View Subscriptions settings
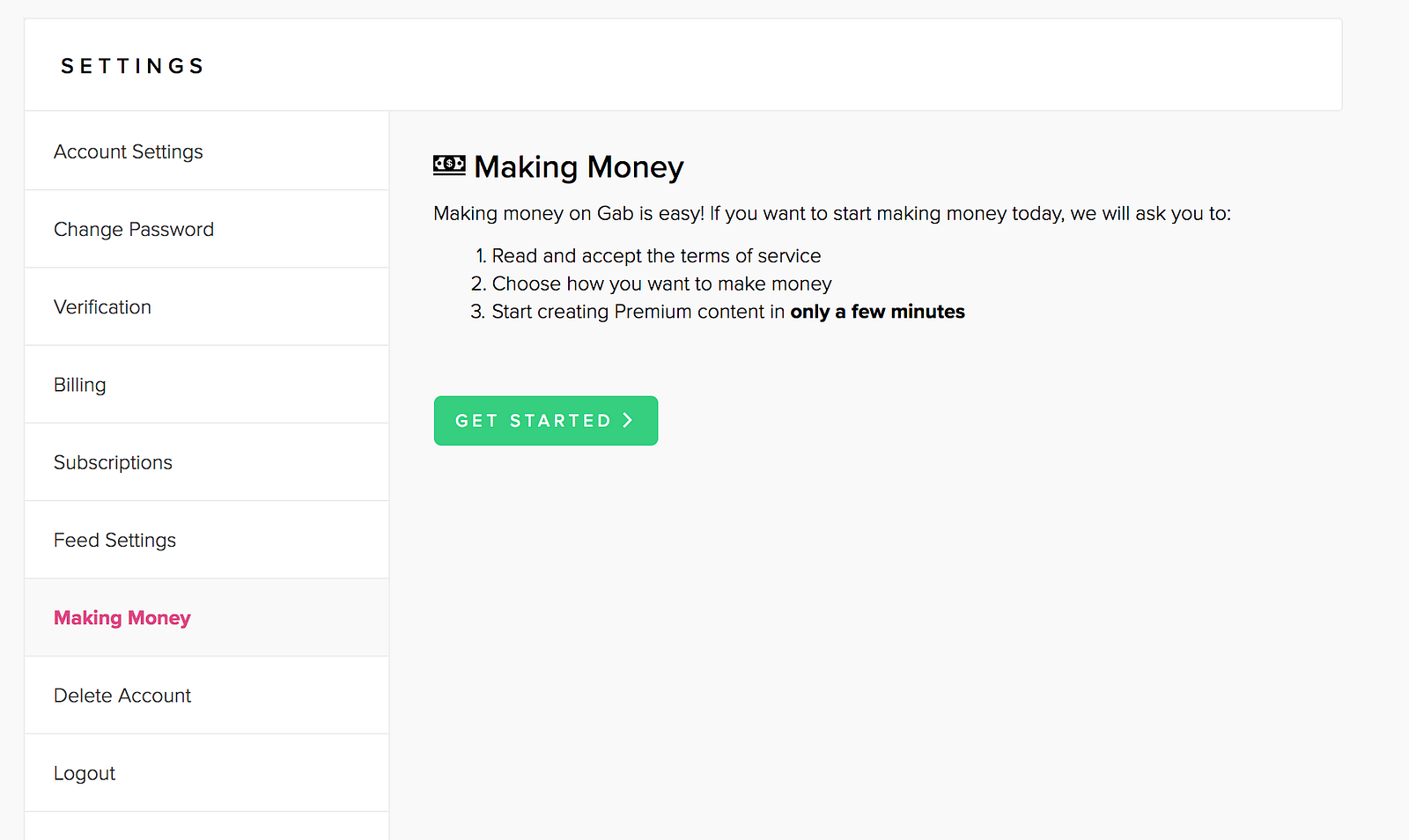 (206, 462)
